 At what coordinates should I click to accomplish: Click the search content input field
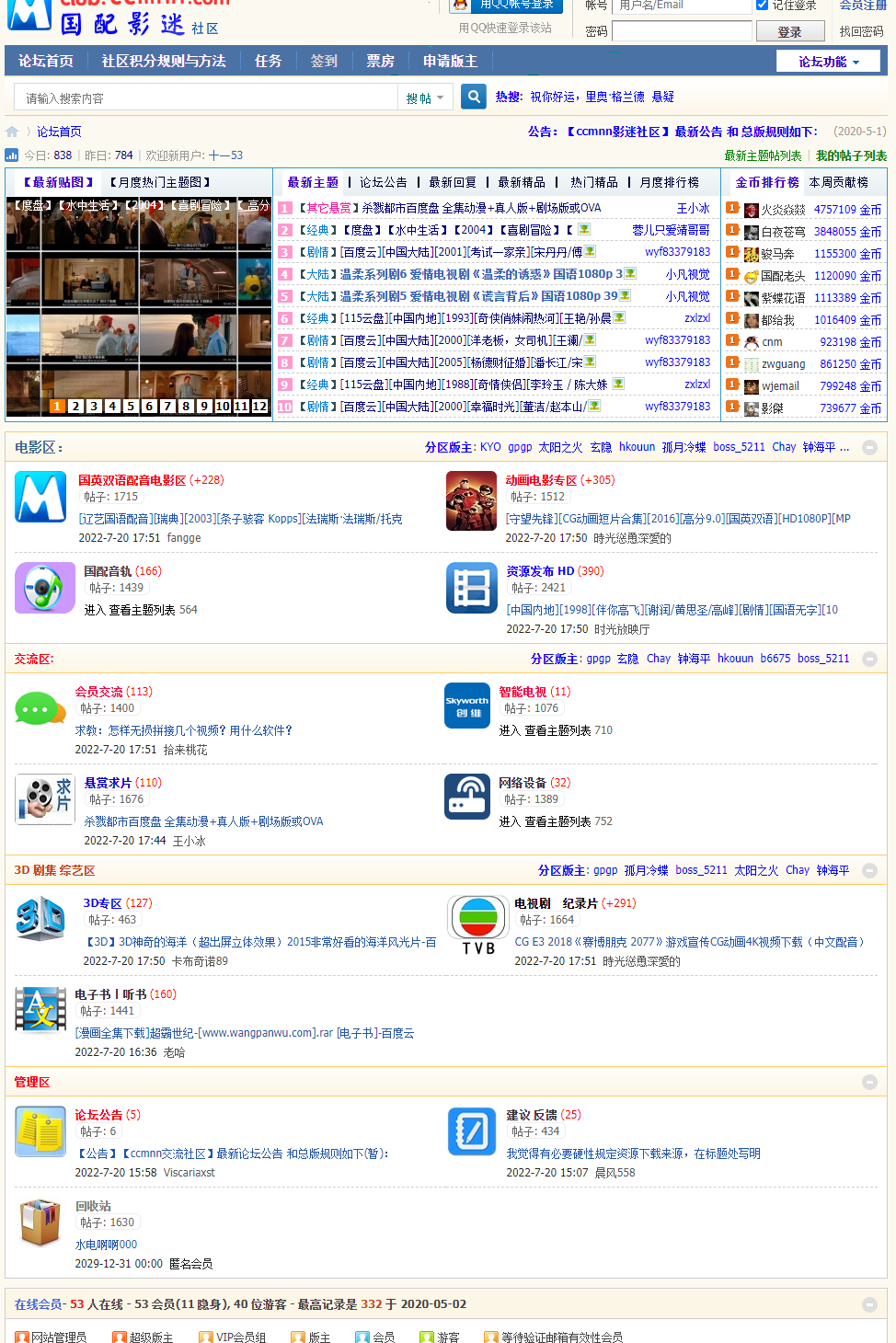(x=206, y=98)
